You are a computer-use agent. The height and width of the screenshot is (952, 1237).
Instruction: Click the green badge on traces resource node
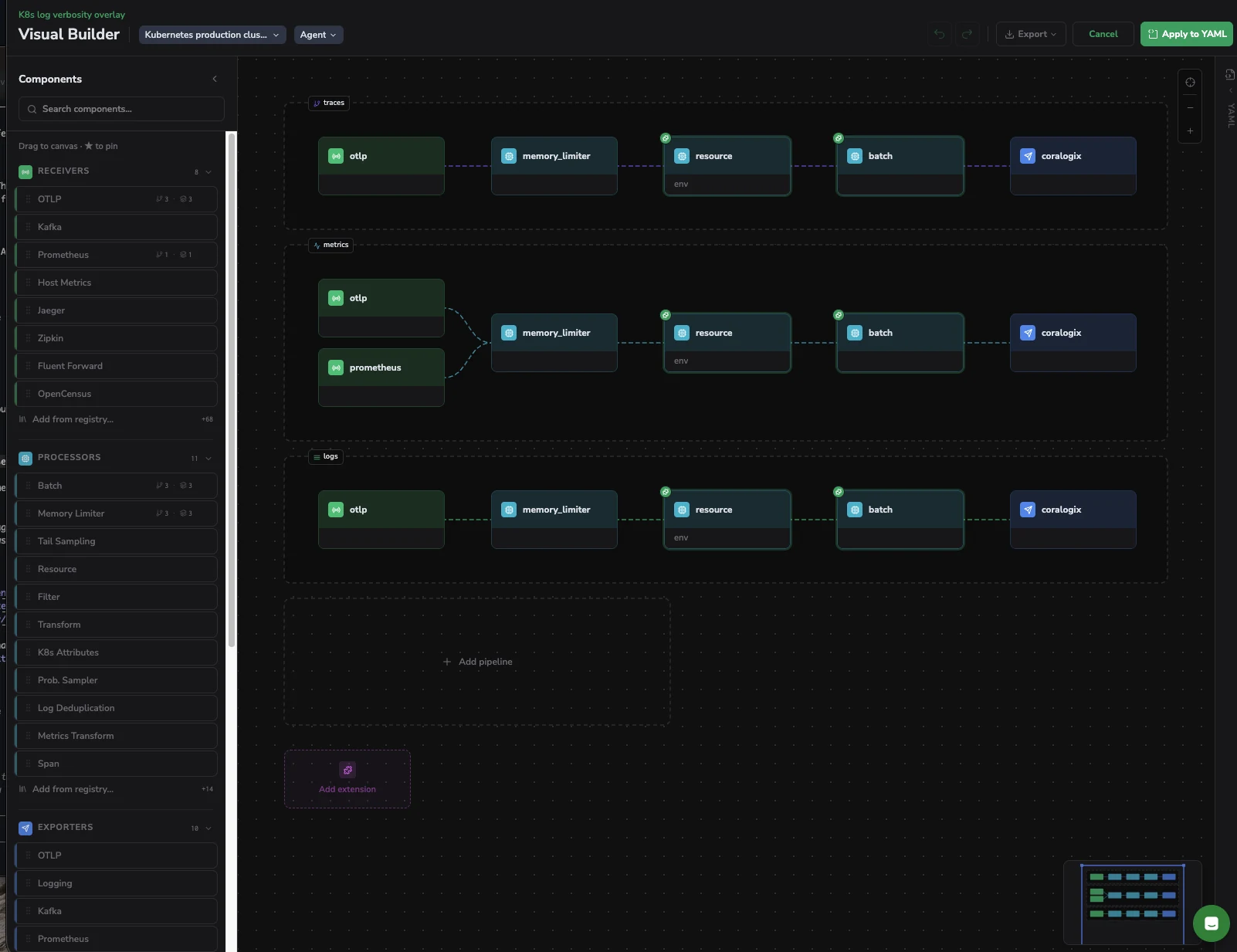click(x=665, y=138)
